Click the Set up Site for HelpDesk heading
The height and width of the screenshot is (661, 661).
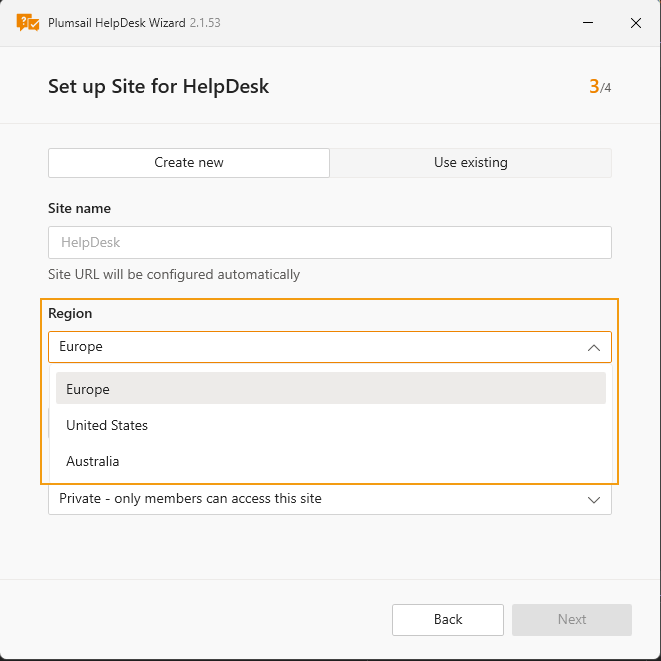click(158, 87)
